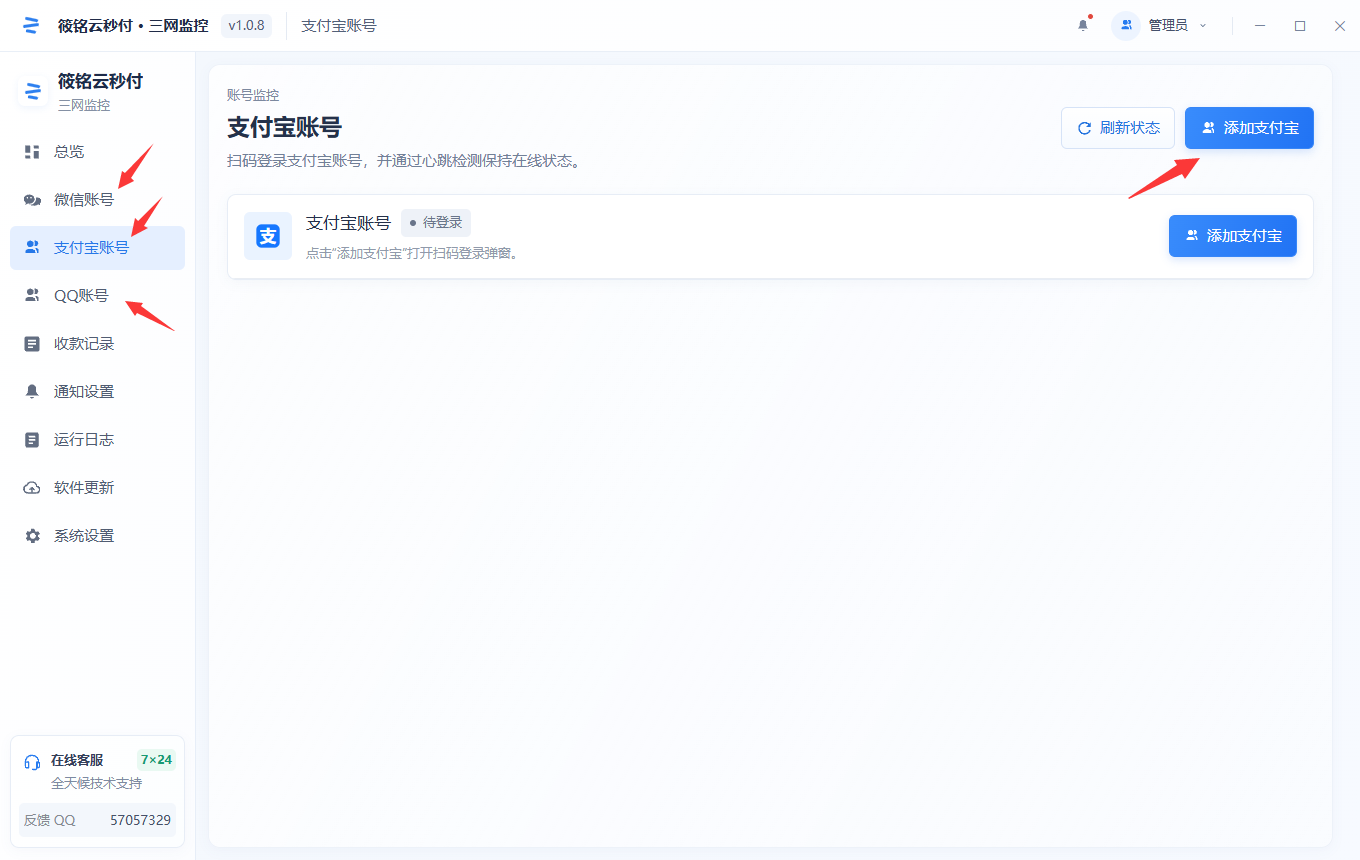Go to 微信账号 in the sidebar
The height and width of the screenshot is (860, 1360).
point(97,200)
